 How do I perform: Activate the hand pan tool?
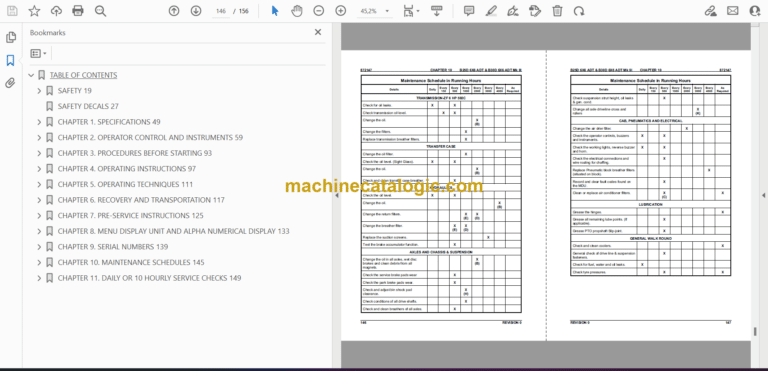[x=297, y=11]
